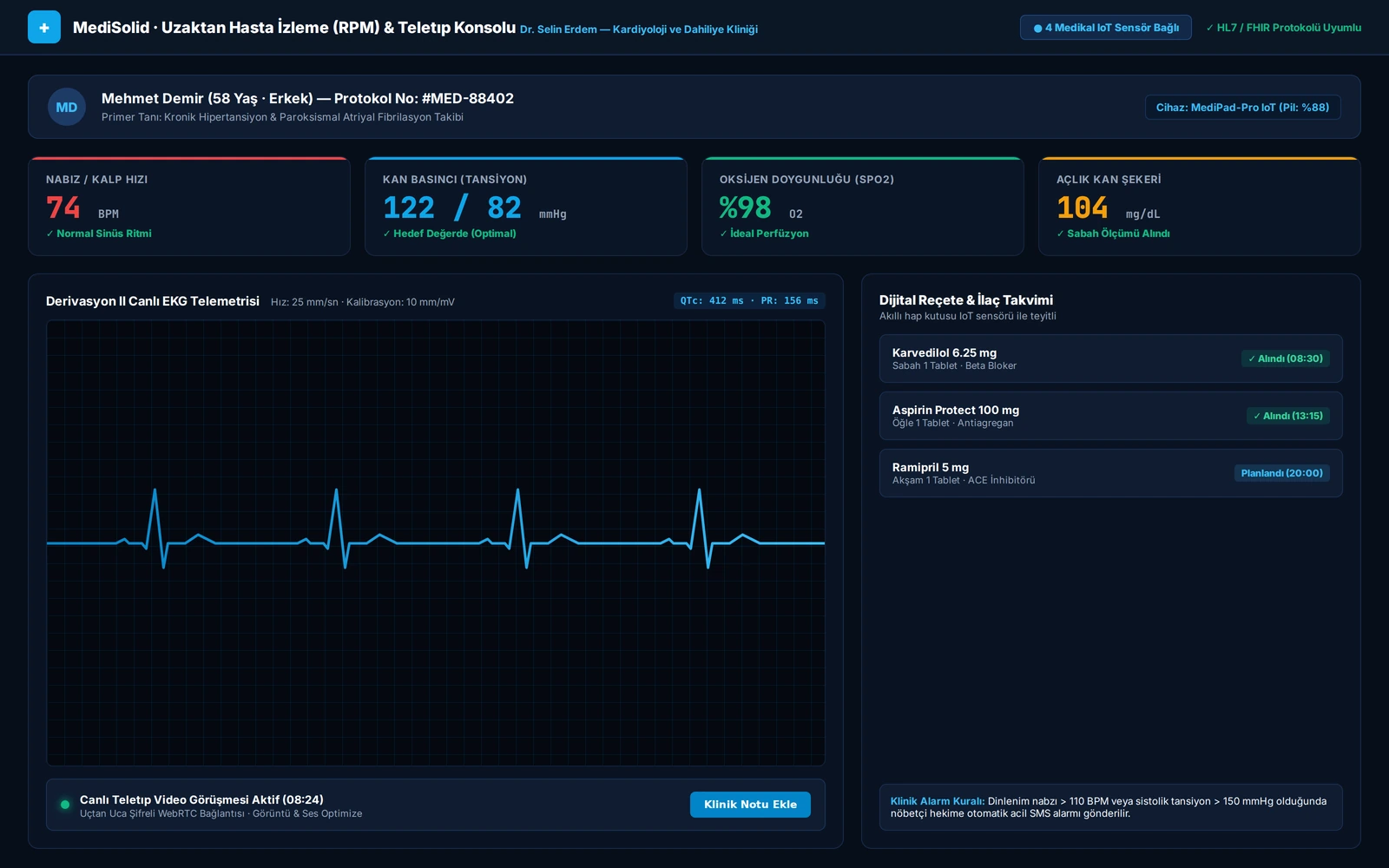Screen dimensions: 1389x868
Task: Click the Karvedilol Alındı (08:30) status badge
Action: 1285,358
